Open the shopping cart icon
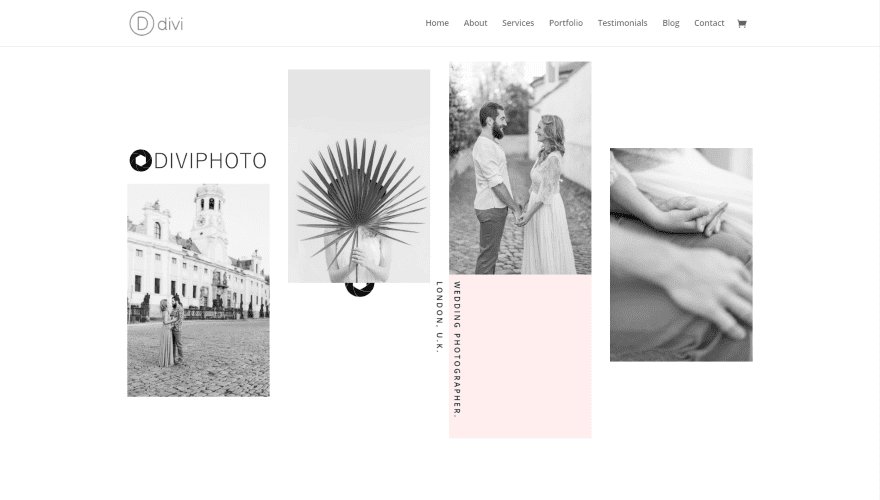 (741, 24)
